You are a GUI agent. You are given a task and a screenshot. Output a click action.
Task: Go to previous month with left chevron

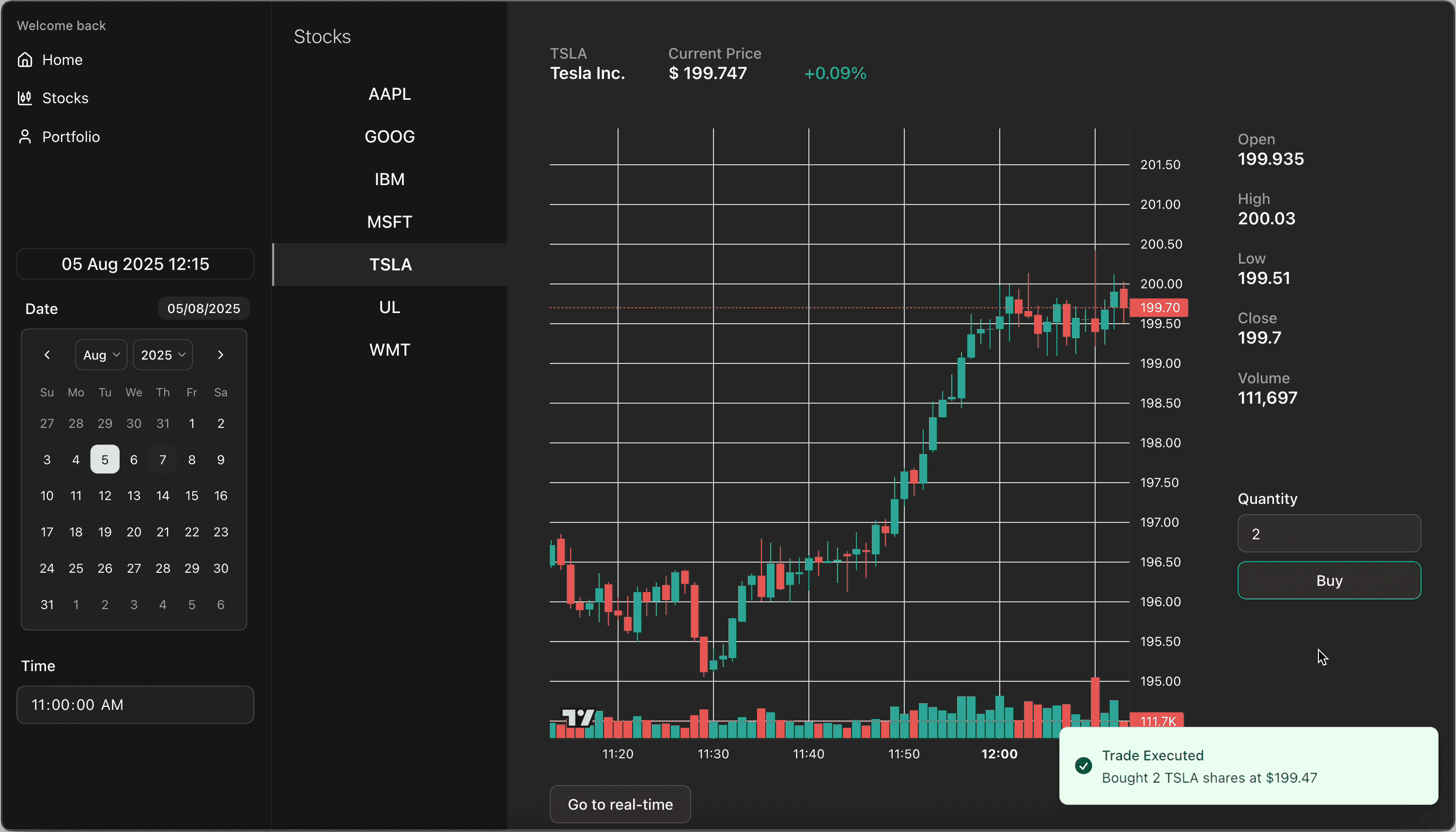tap(47, 355)
